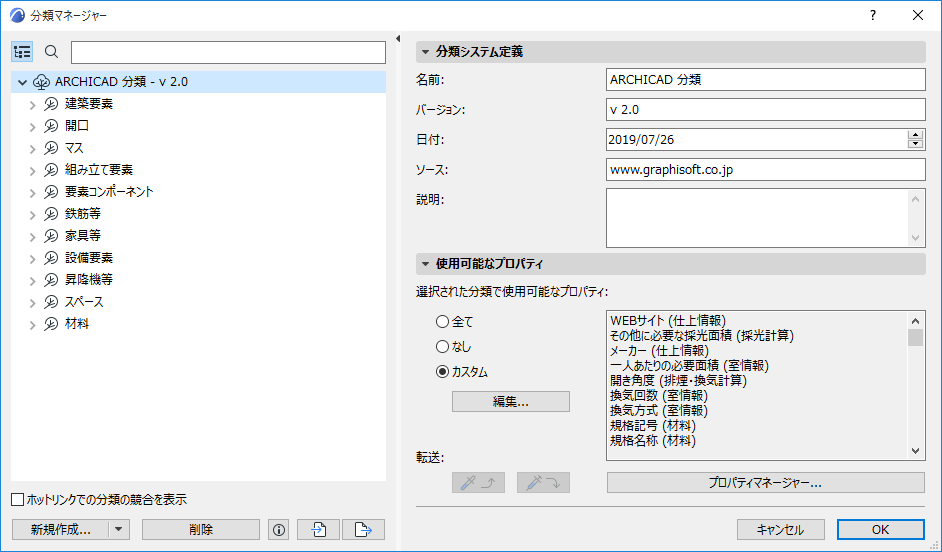This screenshot has width=942, height=552.
Task: Click the classification icon beside 設備要素
Action: pyautogui.click(x=51, y=258)
